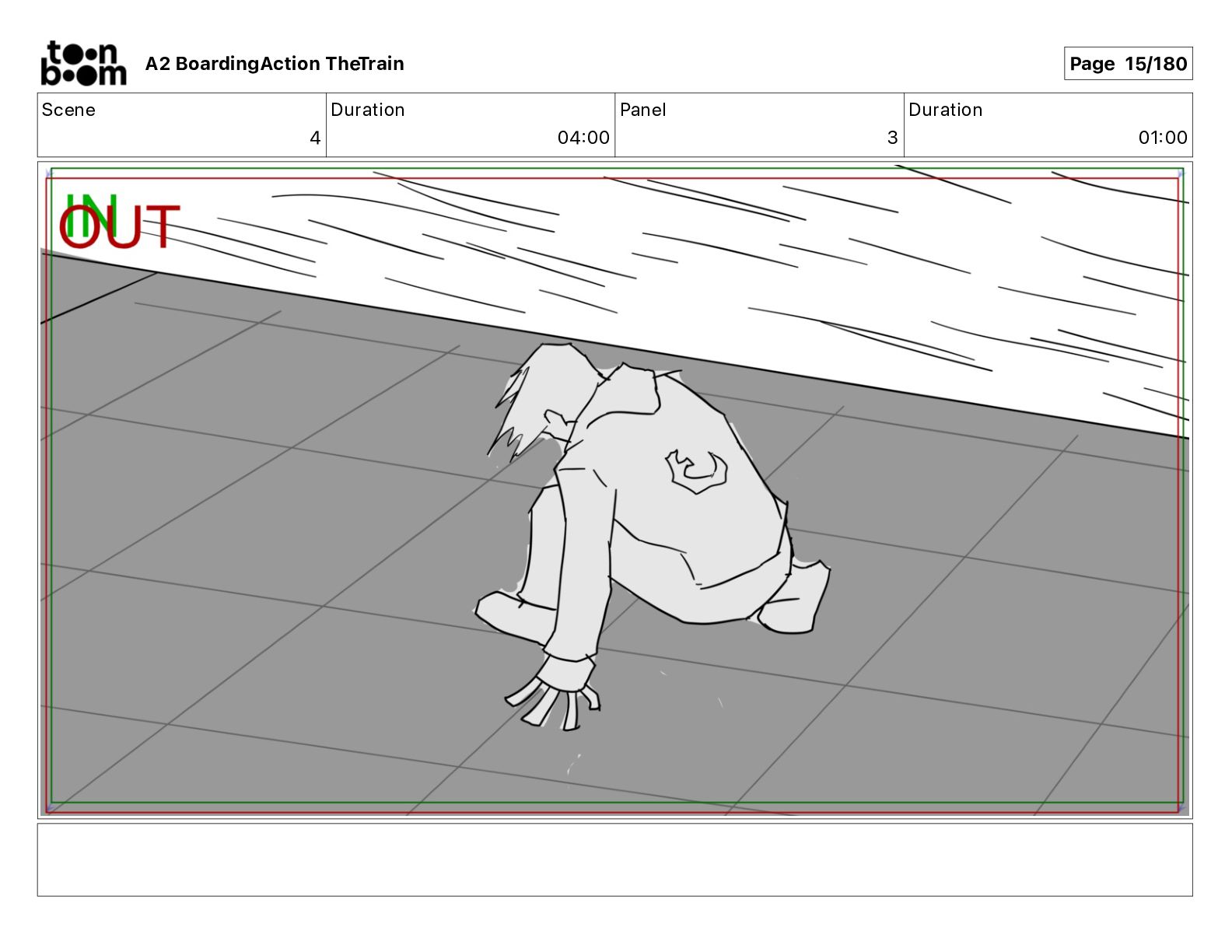The height and width of the screenshot is (952, 1232).
Task: Click the scene duration value '04:00'
Action: click(583, 138)
